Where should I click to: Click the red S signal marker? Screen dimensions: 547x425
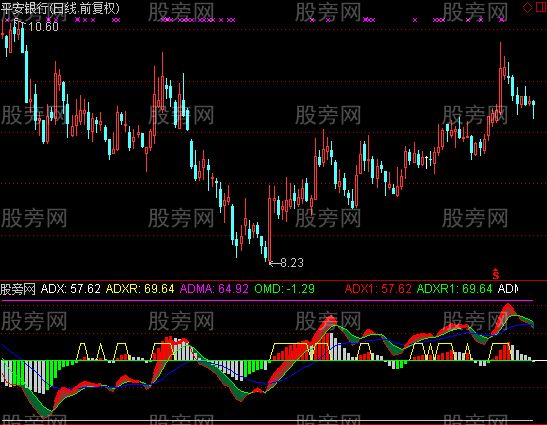click(x=496, y=274)
